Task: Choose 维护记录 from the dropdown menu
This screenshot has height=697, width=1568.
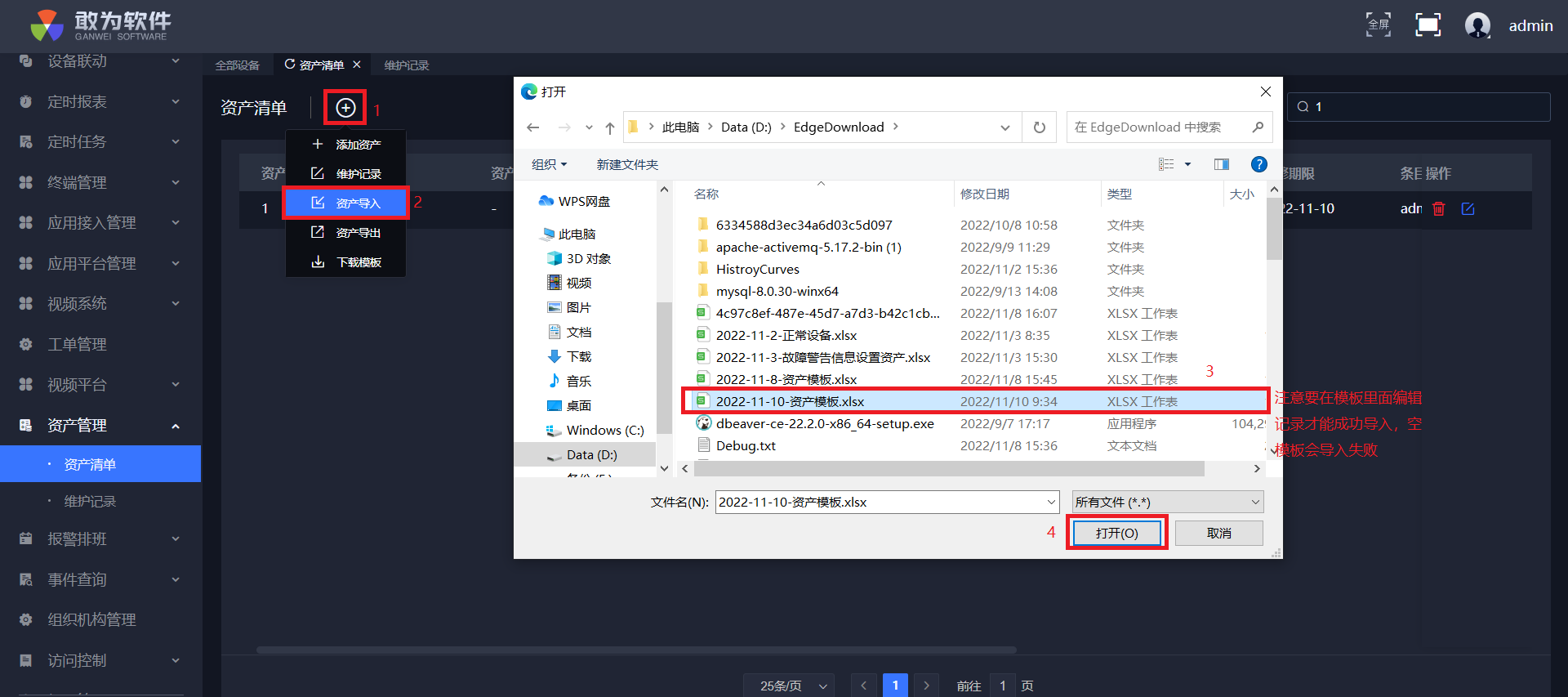Action: 345,174
